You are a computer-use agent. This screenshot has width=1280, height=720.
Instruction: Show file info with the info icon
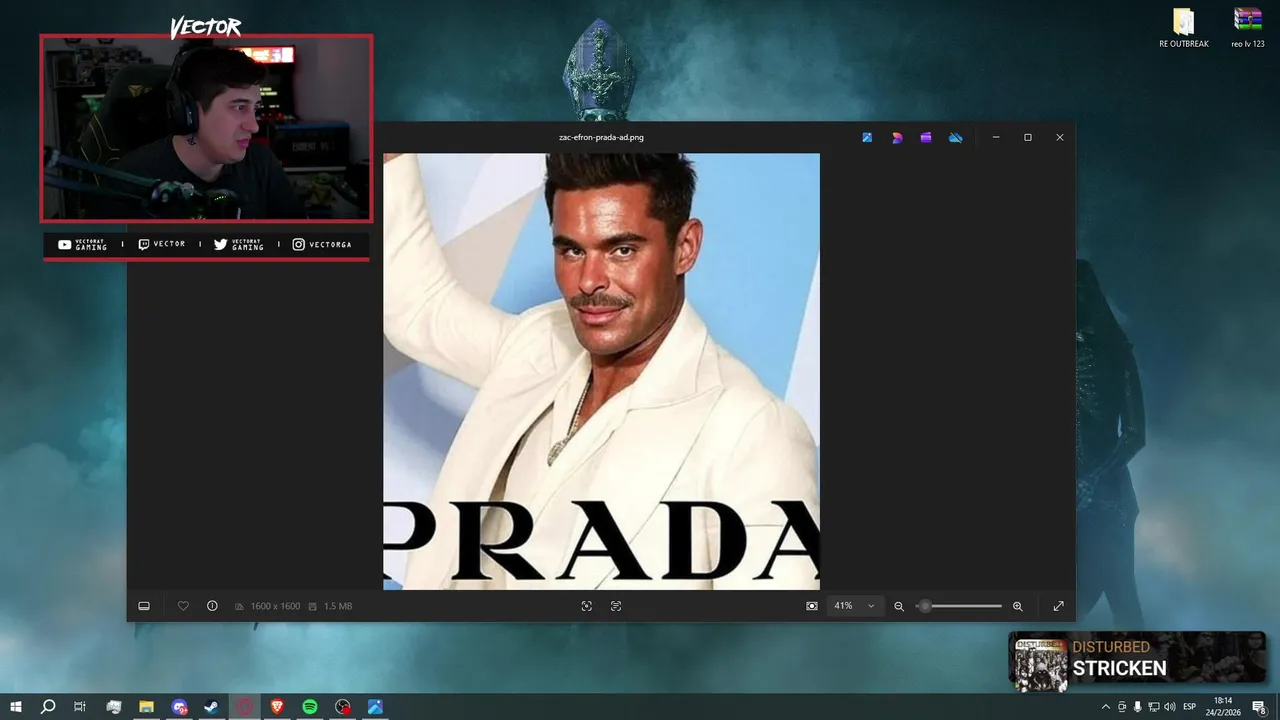(x=212, y=606)
